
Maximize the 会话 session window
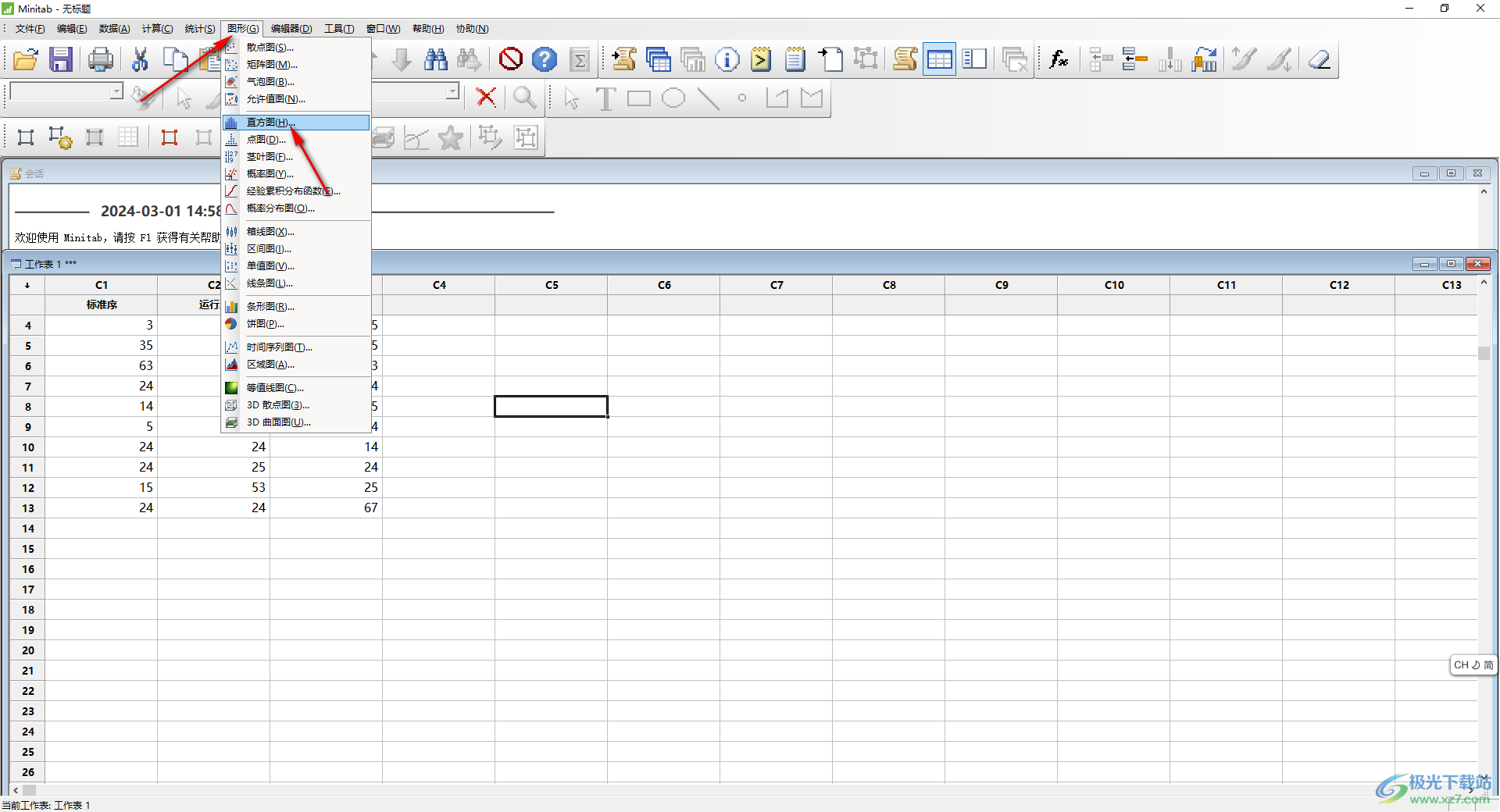(1451, 173)
